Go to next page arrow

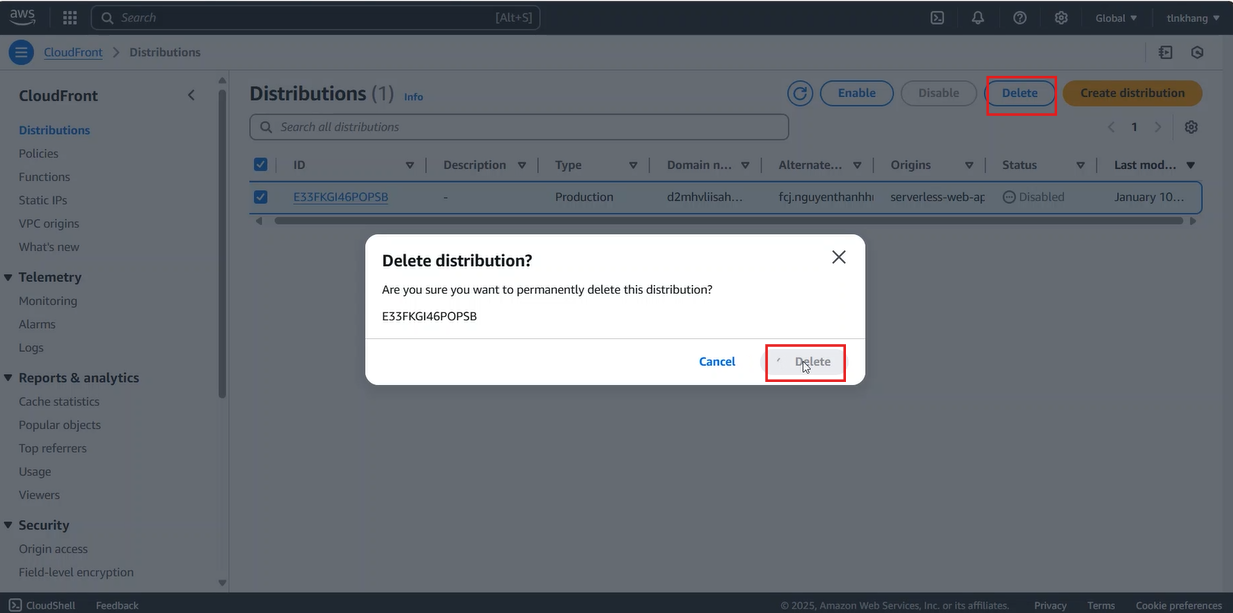click(1158, 127)
